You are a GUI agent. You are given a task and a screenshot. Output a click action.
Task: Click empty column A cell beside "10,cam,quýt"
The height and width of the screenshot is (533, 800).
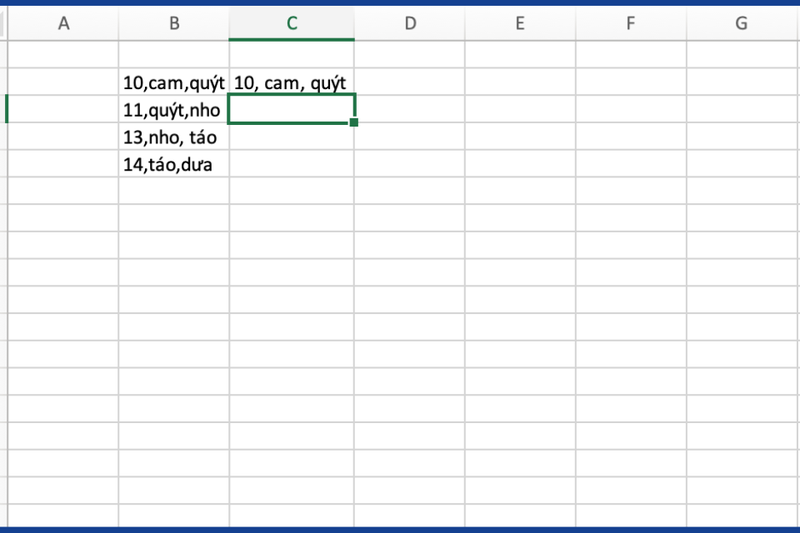pyautogui.click(x=63, y=82)
